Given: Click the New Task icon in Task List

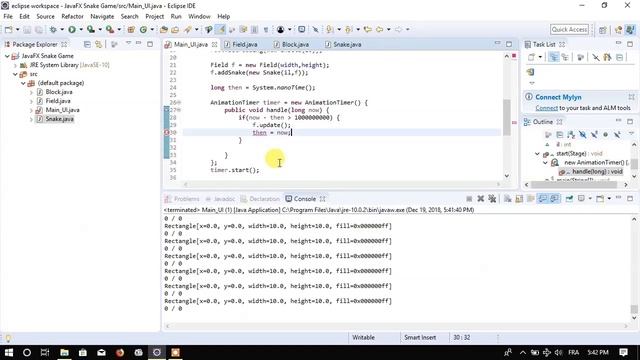Looking at the screenshot, I should point(531,58).
